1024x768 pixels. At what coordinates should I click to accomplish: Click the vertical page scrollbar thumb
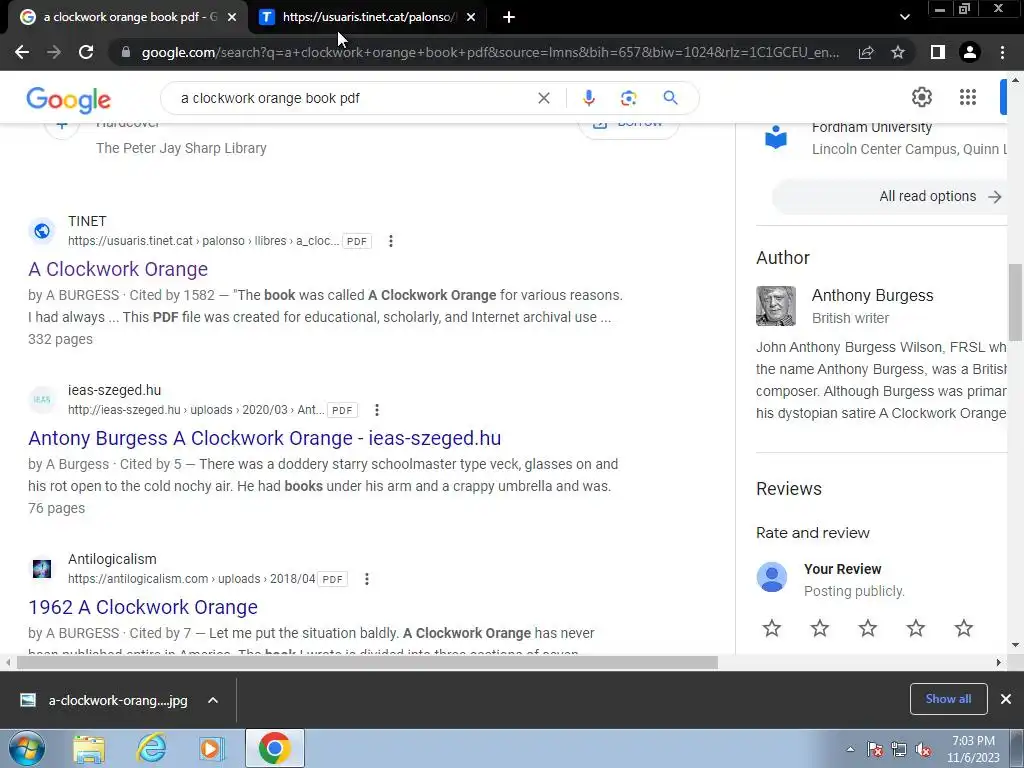point(1015,302)
